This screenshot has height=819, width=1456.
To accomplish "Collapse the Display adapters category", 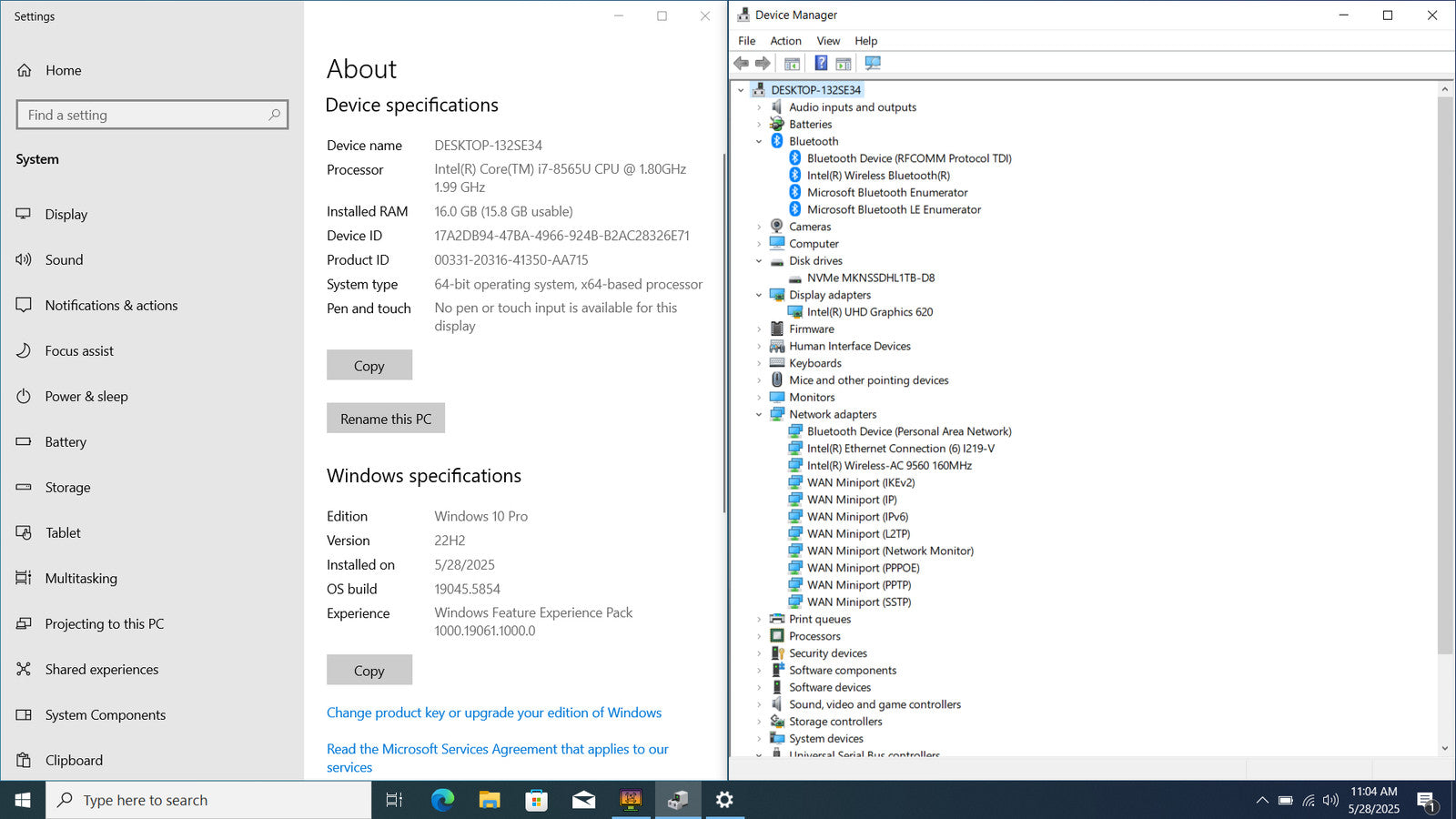I will (759, 295).
